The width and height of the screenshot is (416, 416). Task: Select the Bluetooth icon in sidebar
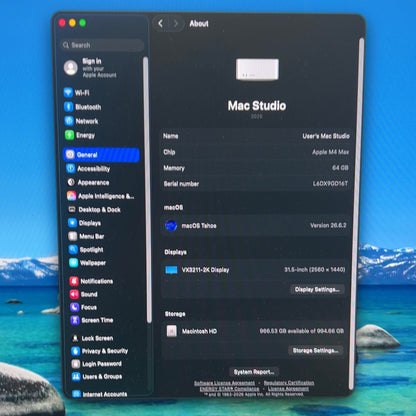click(69, 107)
